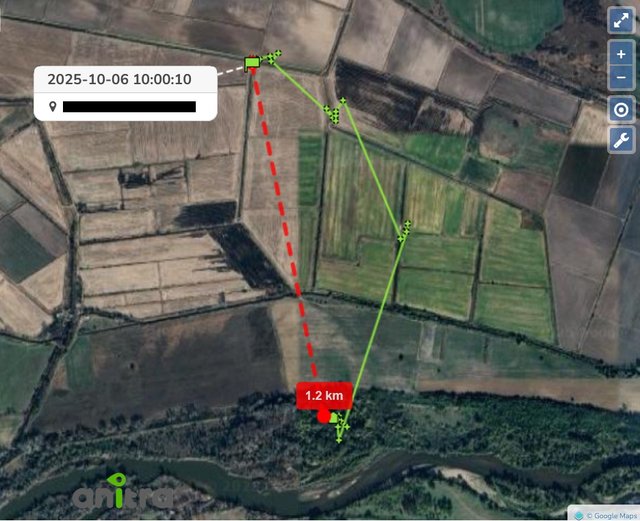Click the 1.2 km distance label
The height and width of the screenshot is (521, 640).
(x=324, y=395)
